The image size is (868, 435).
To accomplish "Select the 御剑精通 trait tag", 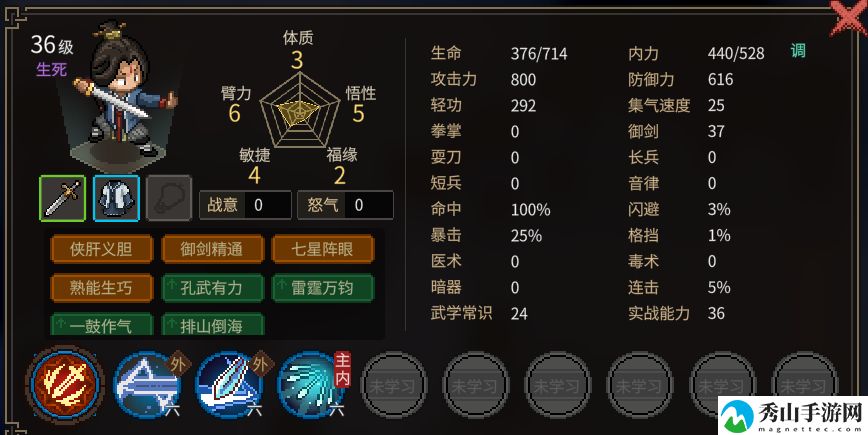I will (212, 249).
